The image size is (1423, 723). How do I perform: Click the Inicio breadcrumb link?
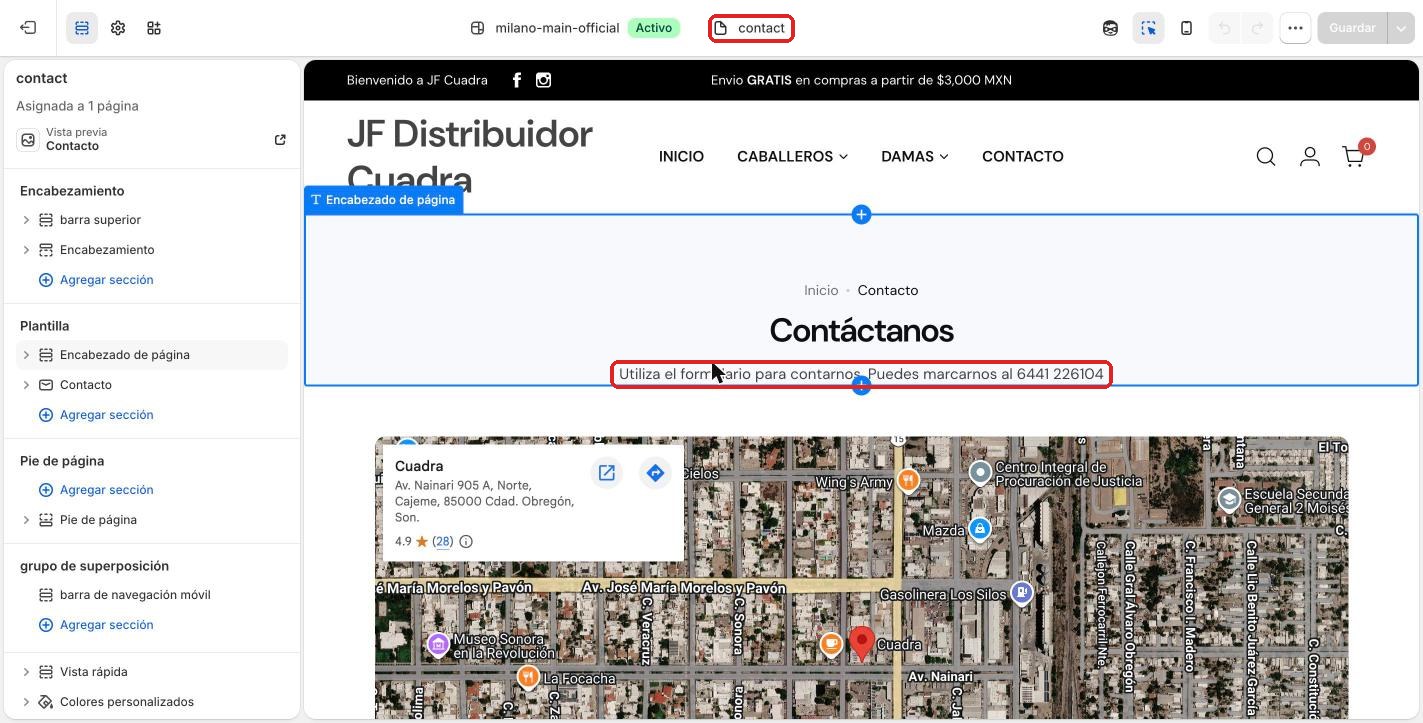(x=821, y=290)
